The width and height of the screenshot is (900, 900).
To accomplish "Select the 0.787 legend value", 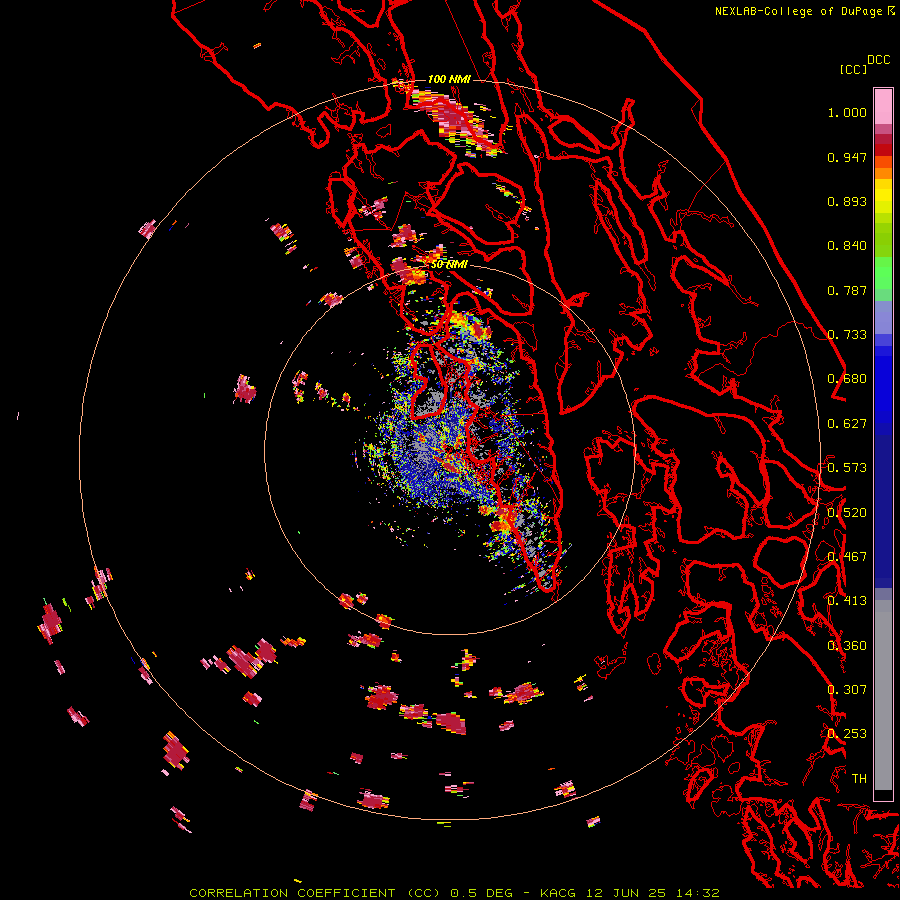I will [x=847, y=290].
